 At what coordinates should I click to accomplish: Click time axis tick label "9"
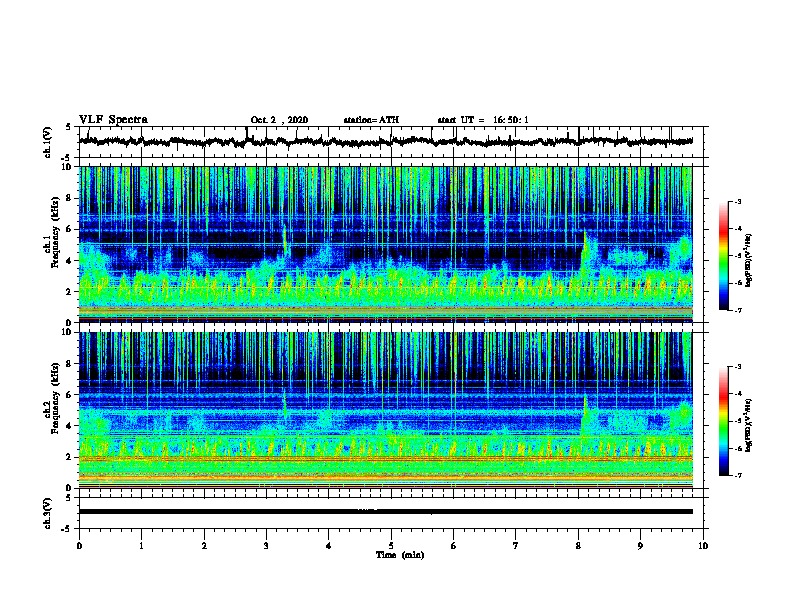click(640, 546)
